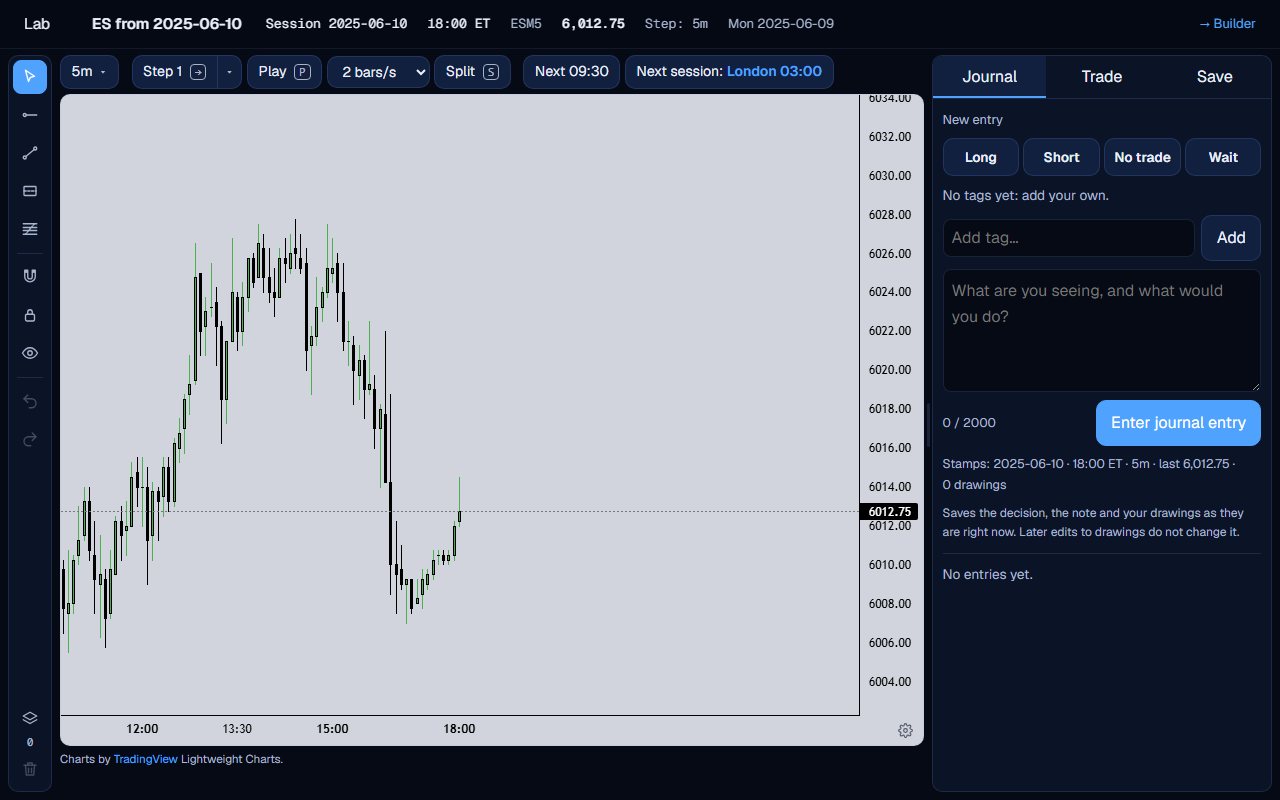Toggle drawings visibility with the eye icon
The width and height of the screenshot is (1280, 800).
click(30, 353)
